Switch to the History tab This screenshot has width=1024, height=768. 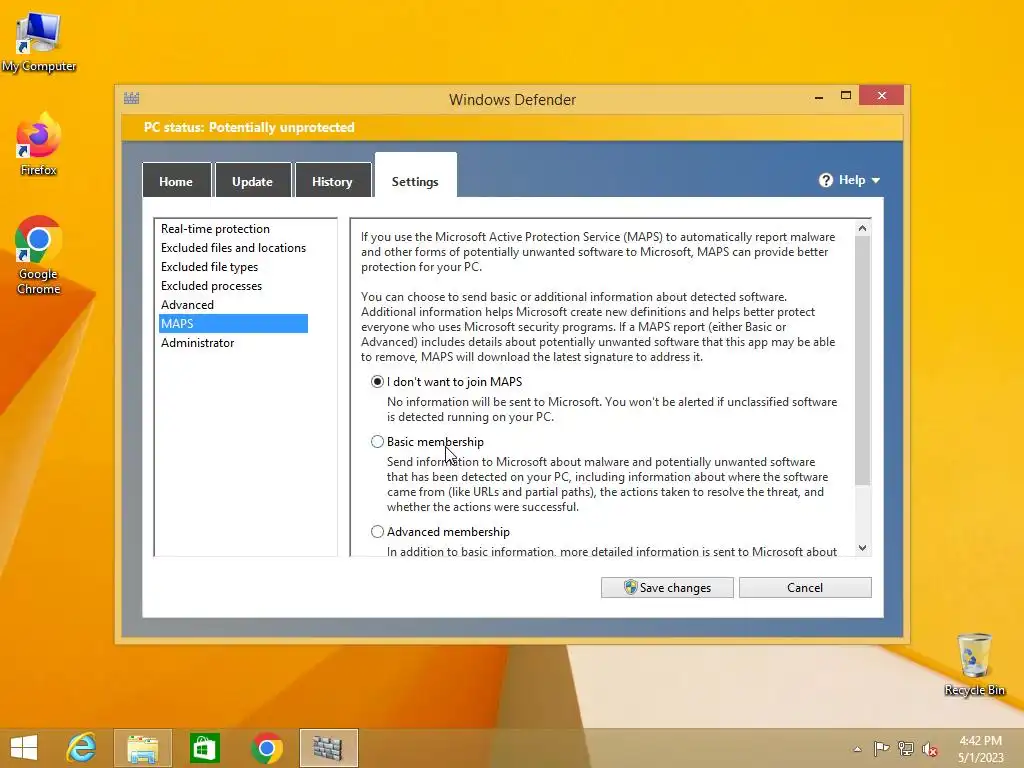coord(332,182)
